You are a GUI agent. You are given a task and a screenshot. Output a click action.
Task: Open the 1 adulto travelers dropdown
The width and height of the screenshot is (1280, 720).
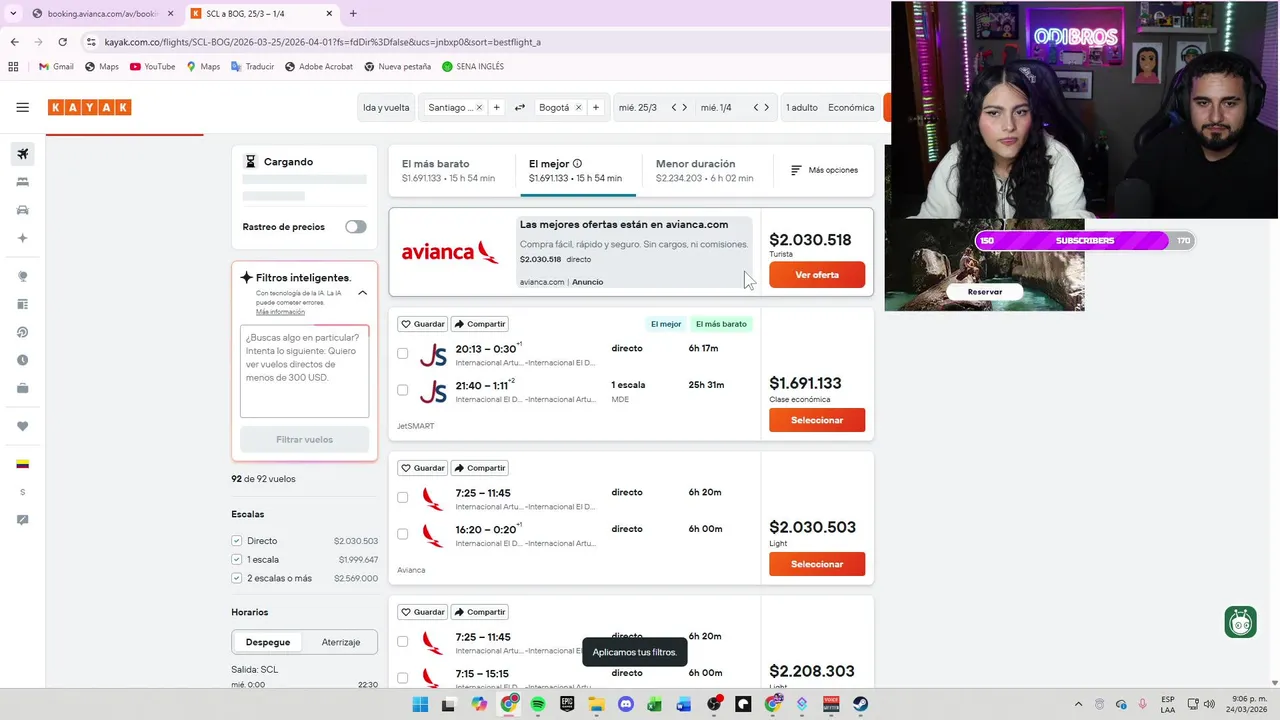[802, 107]
